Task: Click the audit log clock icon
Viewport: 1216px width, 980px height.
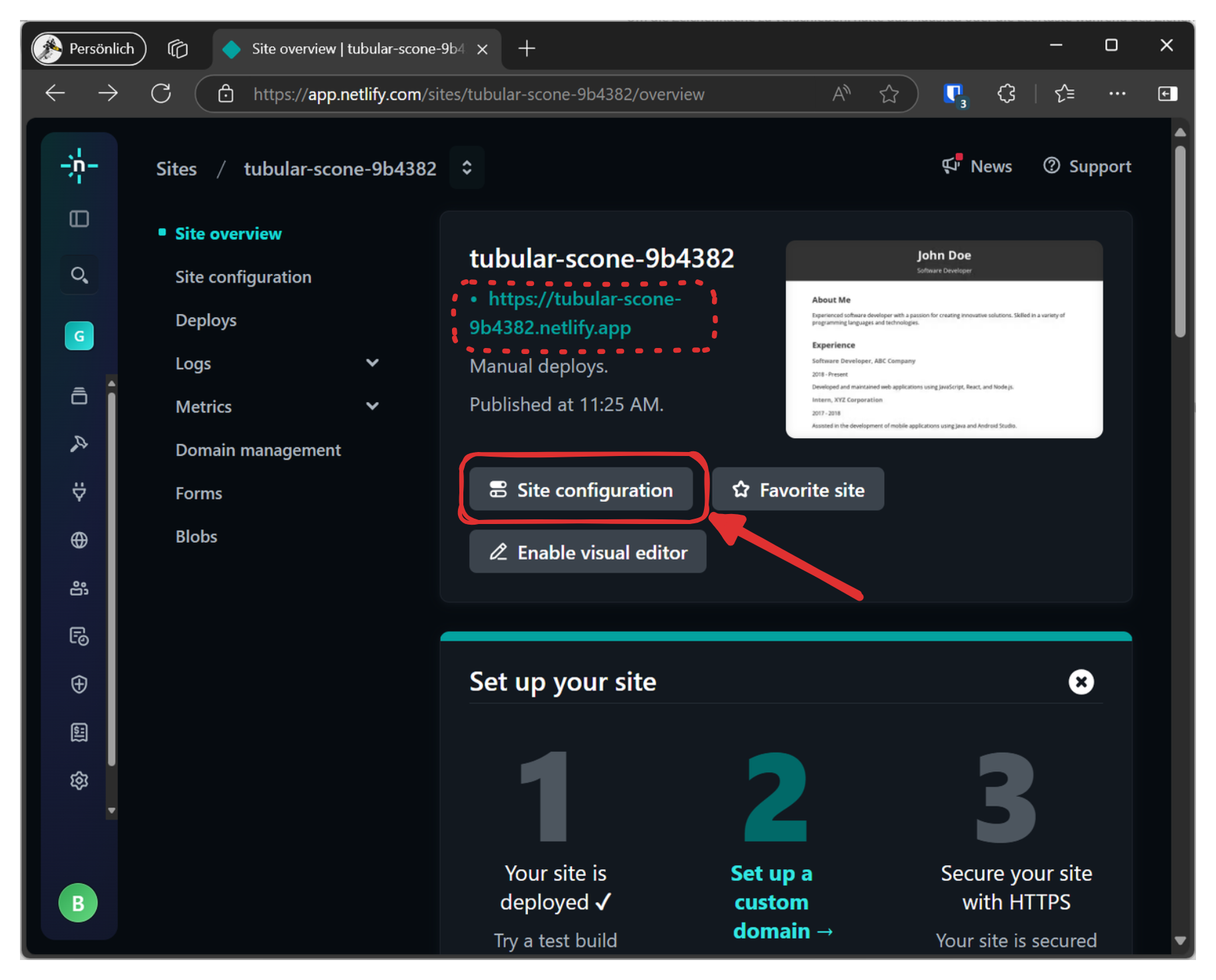Action: tap(79, 636)
